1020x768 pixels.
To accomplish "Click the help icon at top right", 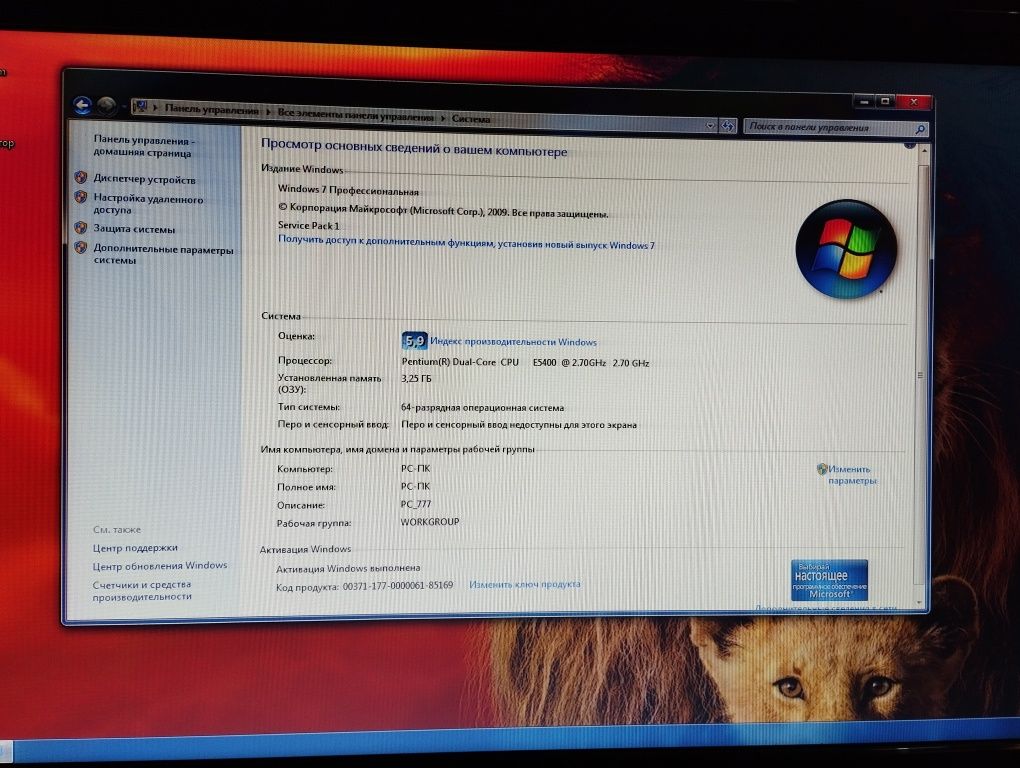I will pyautogui.click(x=909, y=144).
